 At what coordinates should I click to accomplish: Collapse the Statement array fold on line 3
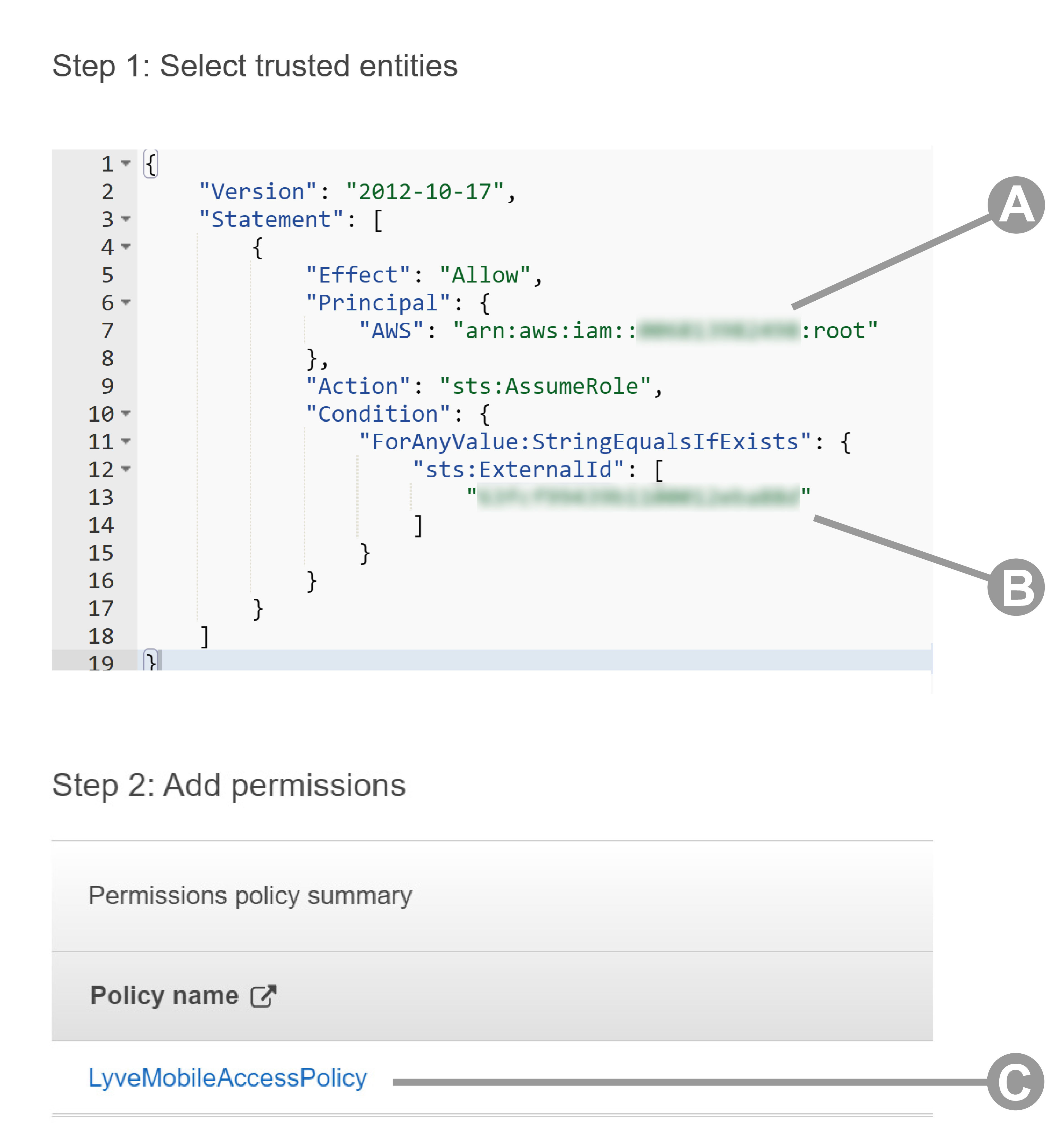point(126,219)
